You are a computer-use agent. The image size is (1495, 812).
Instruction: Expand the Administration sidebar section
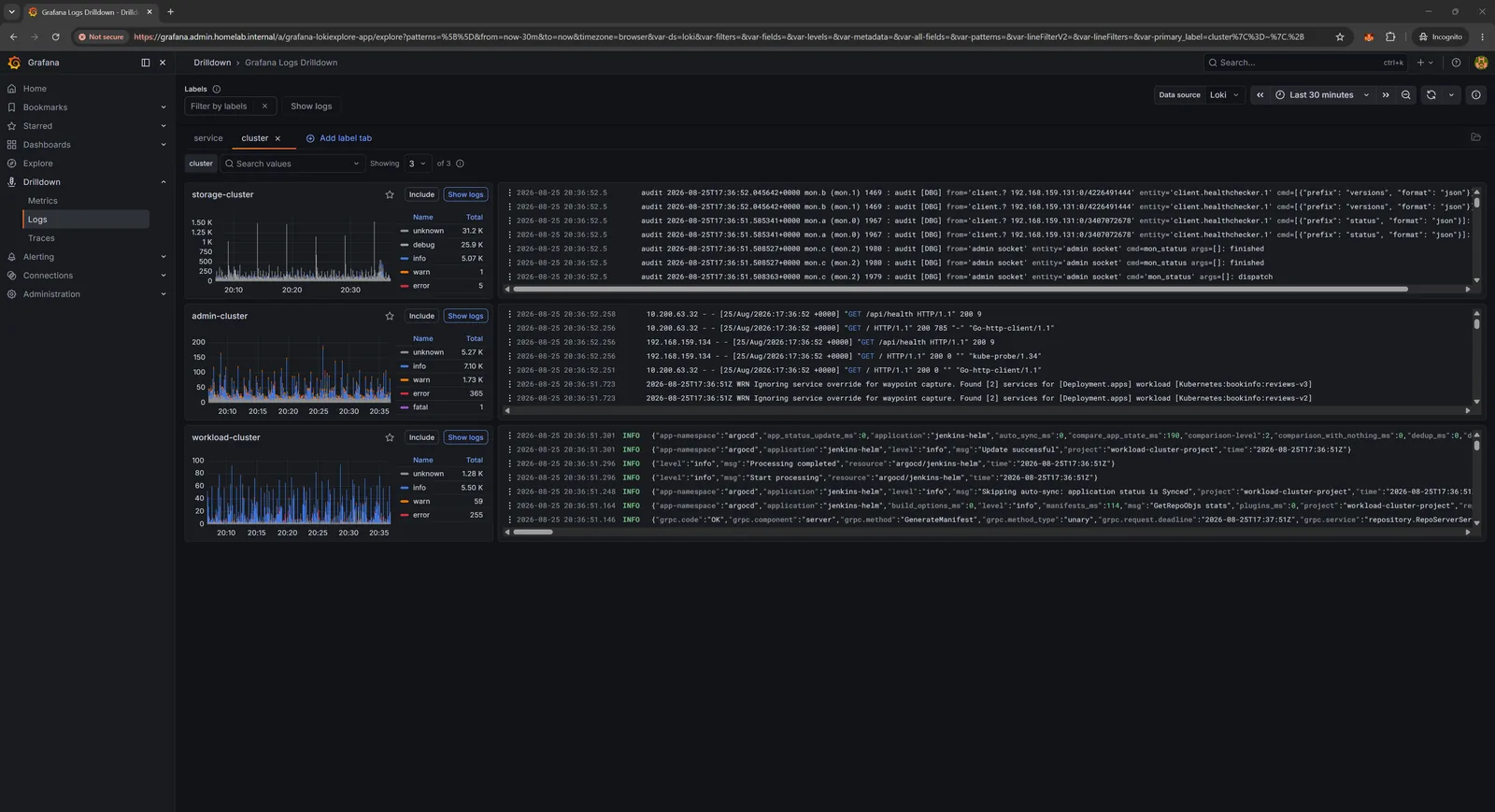[x=164, y=294]
